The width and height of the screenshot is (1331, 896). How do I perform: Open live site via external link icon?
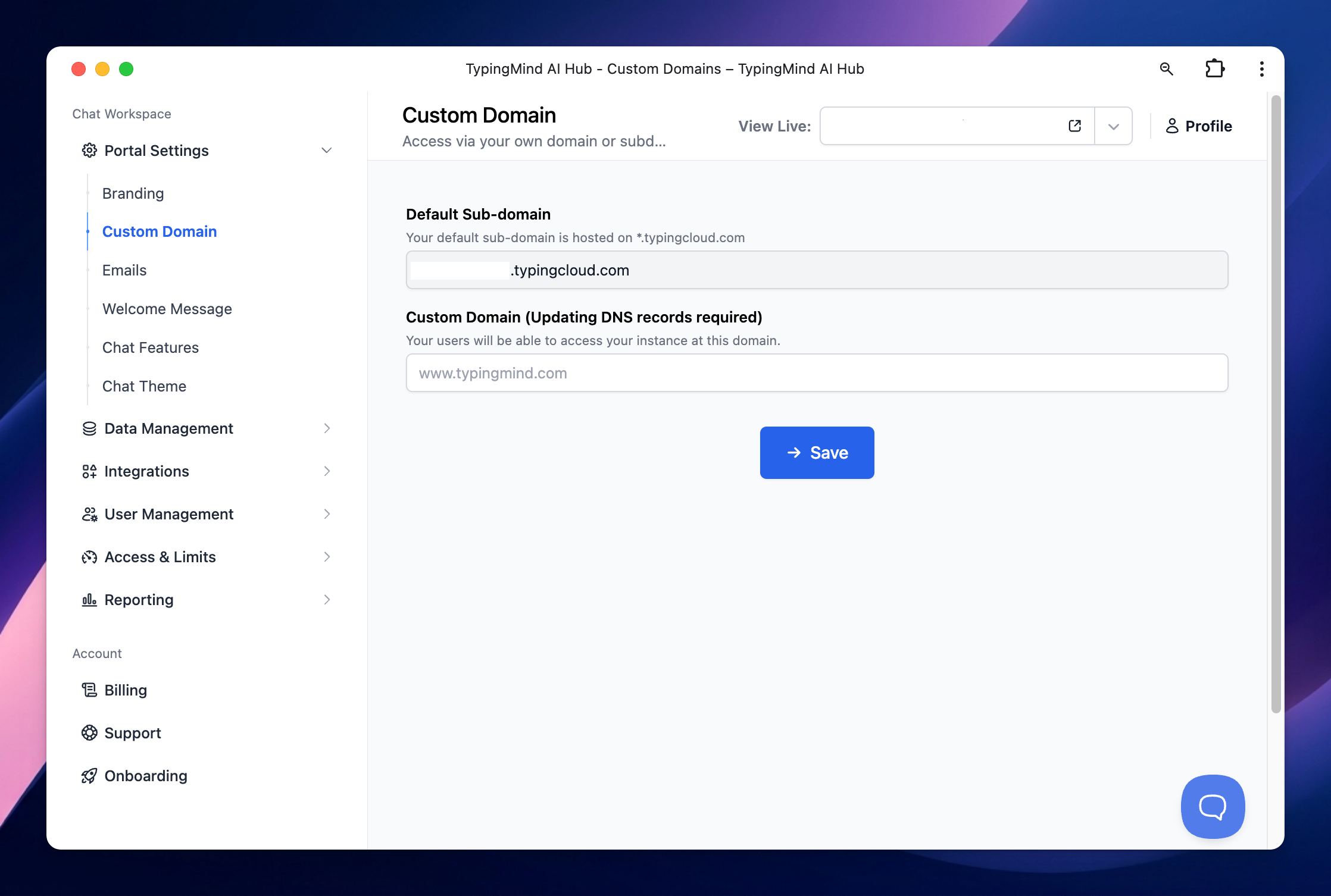click(1074, 126)
